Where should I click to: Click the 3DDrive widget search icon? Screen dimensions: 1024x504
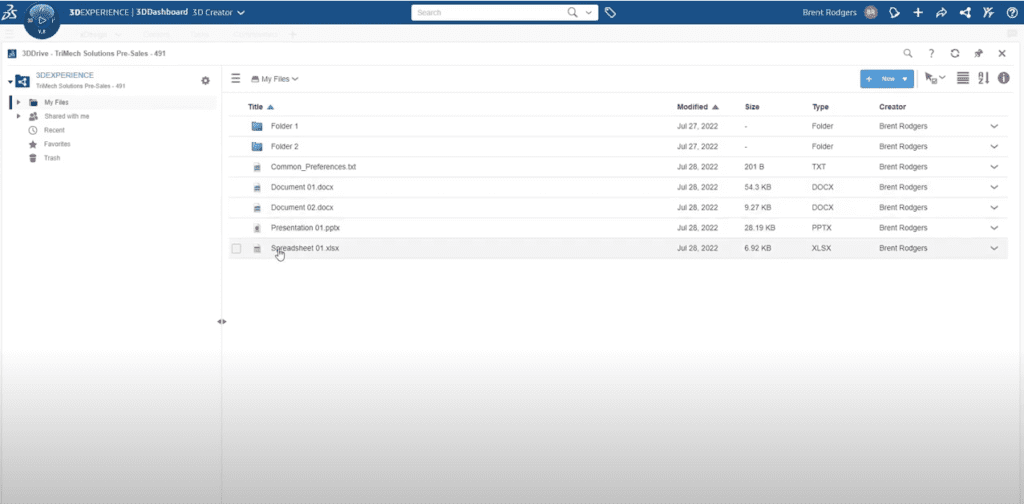(908, 54)
